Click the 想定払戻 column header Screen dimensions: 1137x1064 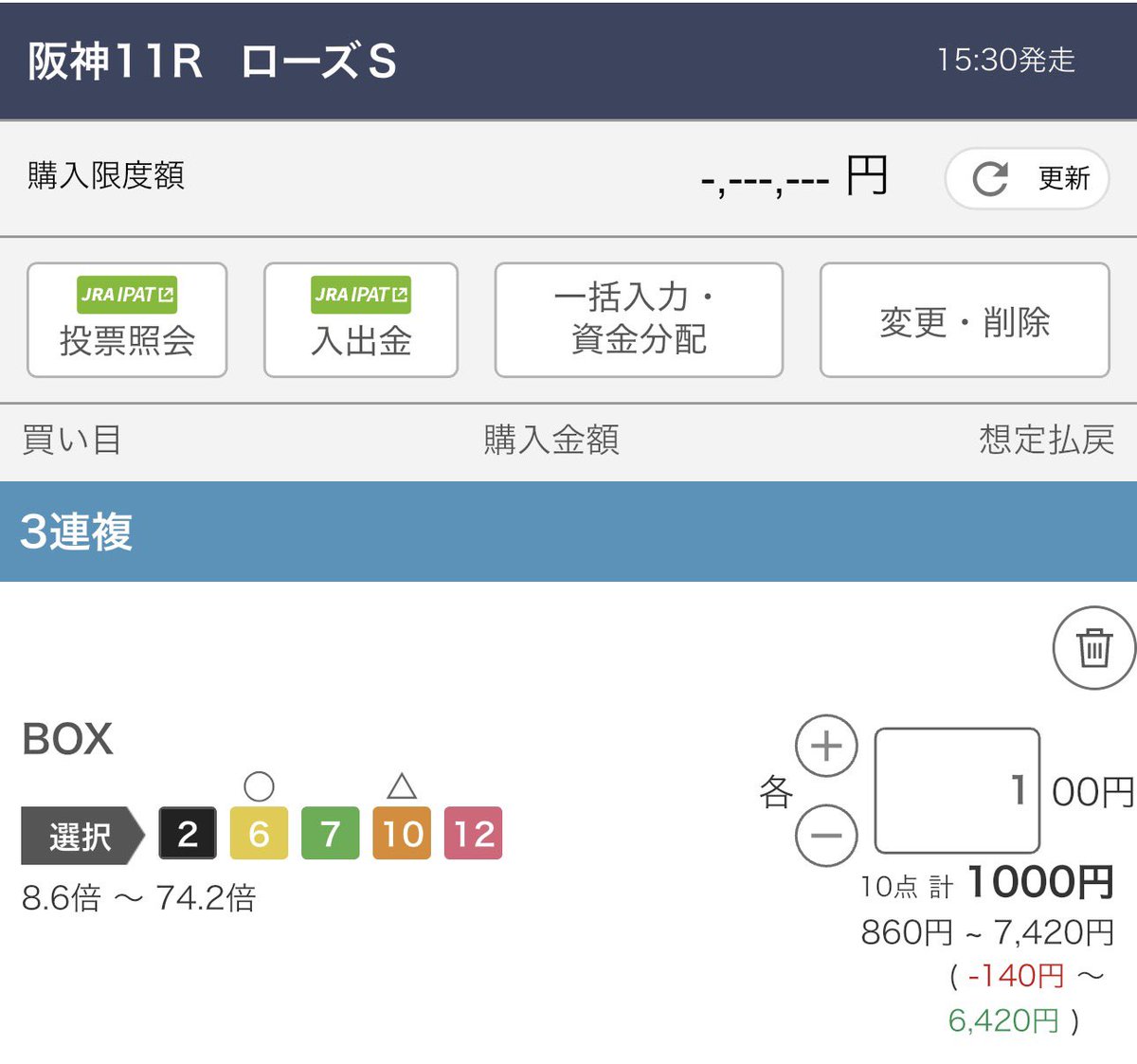point(1046,440)
